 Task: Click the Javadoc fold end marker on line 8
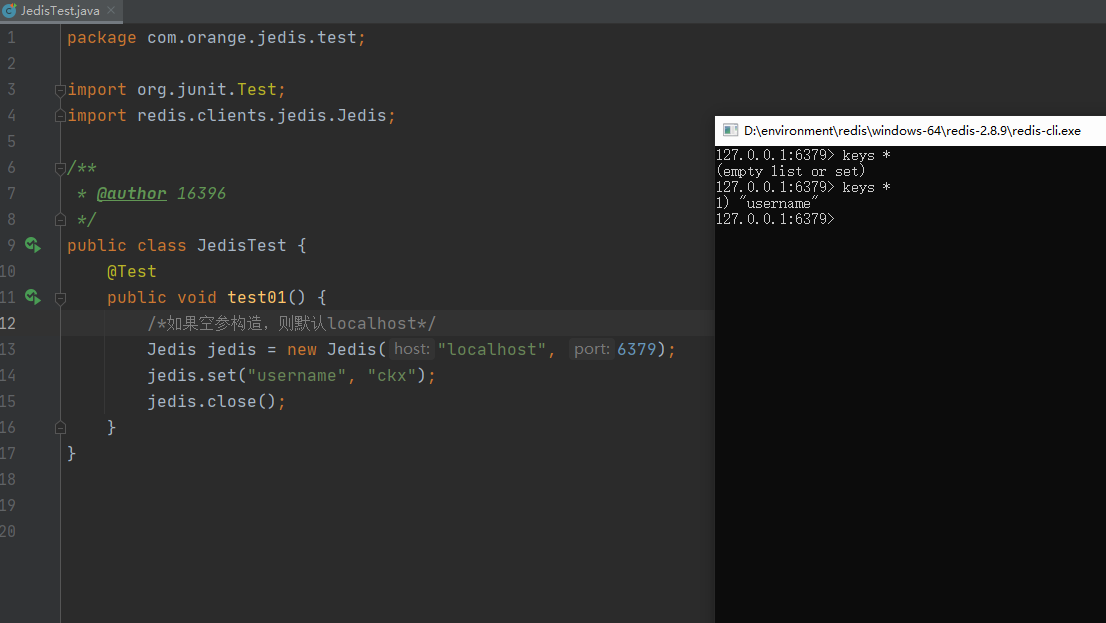click(x=60, y=219)
